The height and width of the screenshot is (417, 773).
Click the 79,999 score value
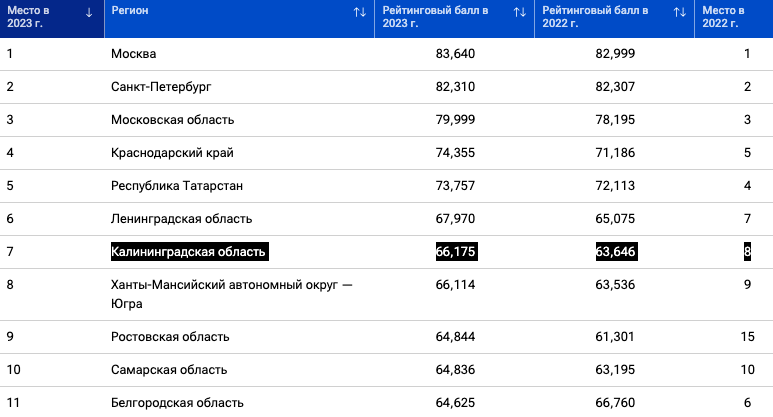[x=456, y=120]
